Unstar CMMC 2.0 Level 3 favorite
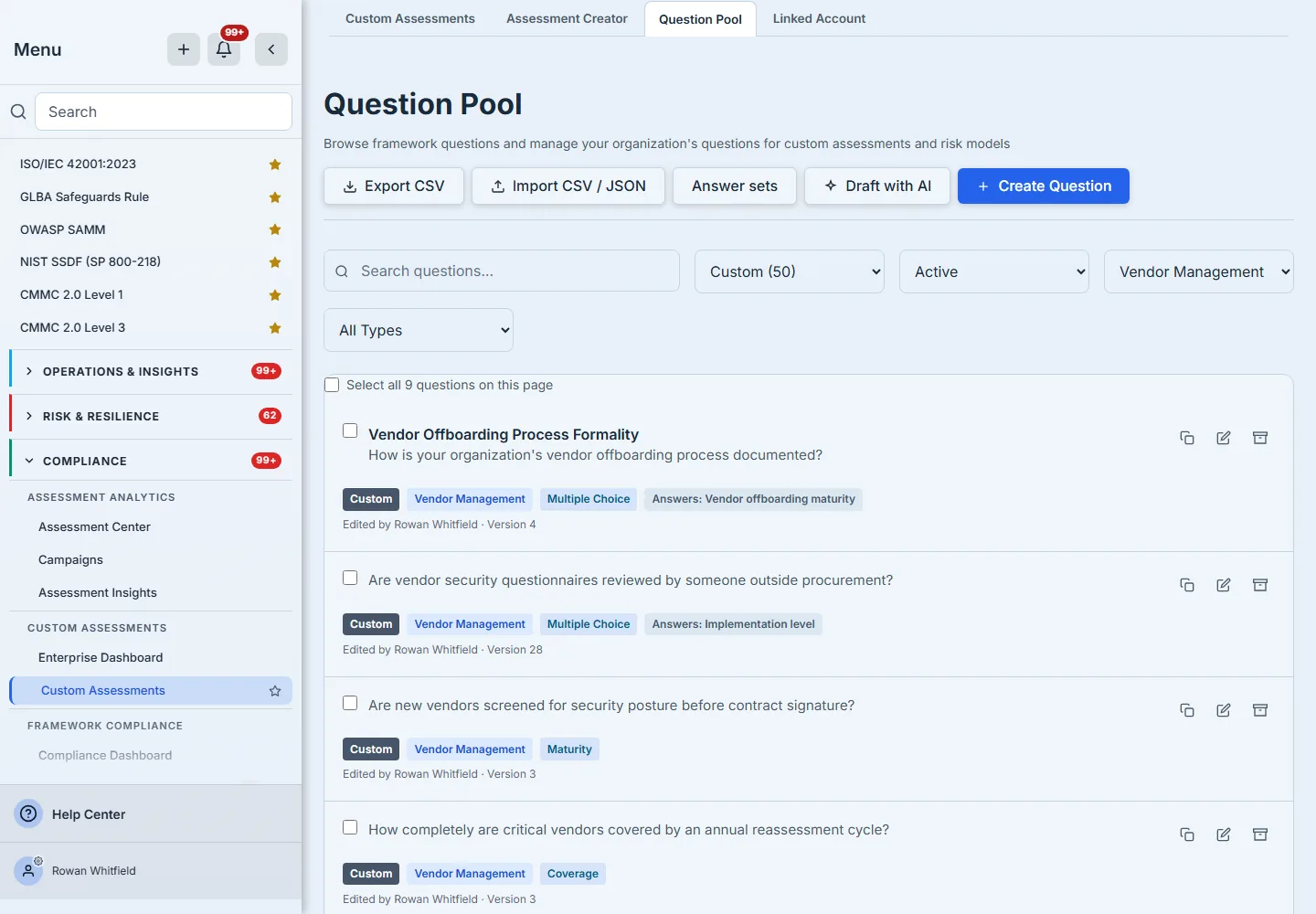This screenshot has width=1316, height=914. click(x=275, y=328)
